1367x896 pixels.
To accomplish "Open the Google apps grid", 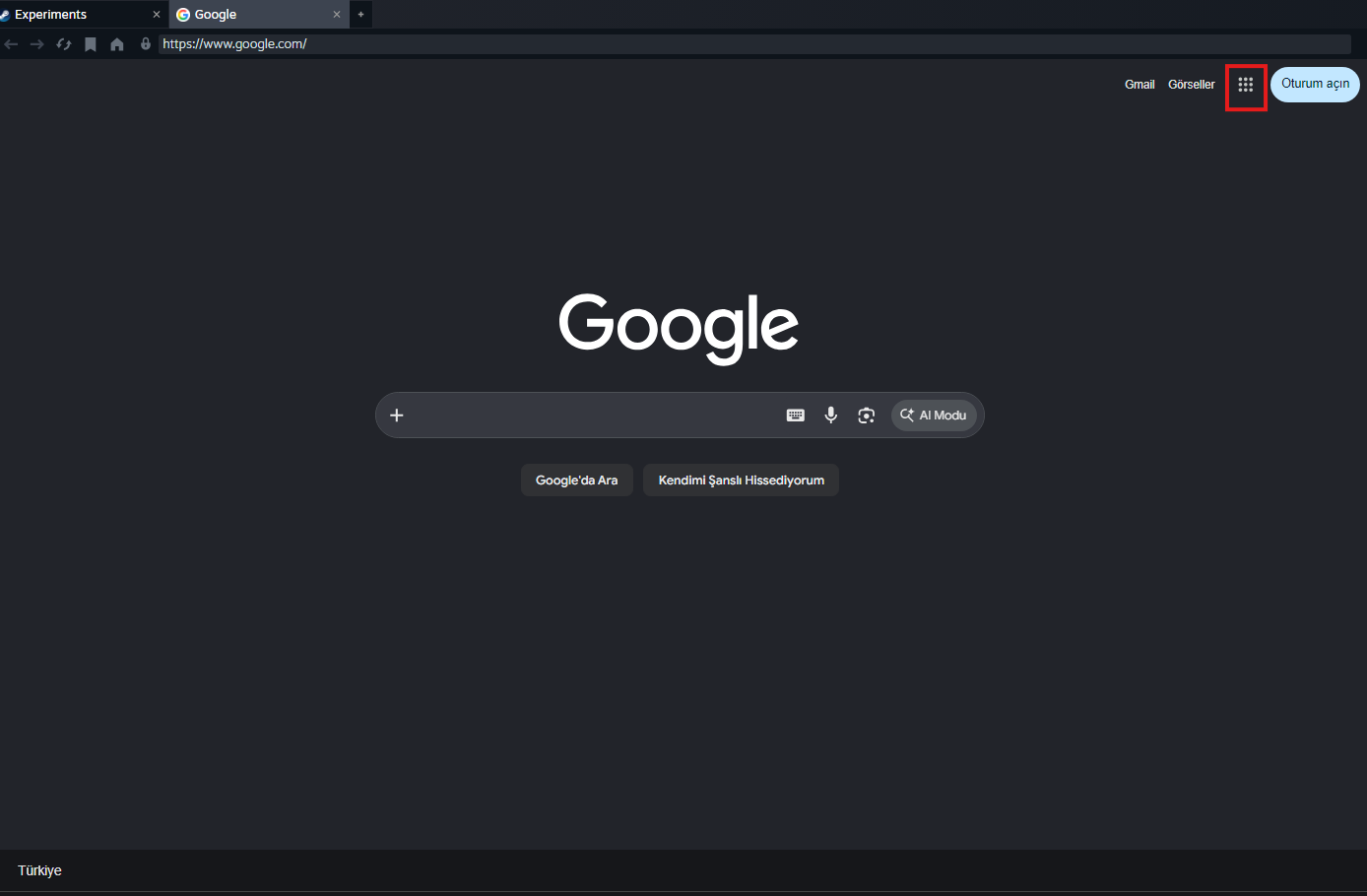I will (x=1246, y=85).
